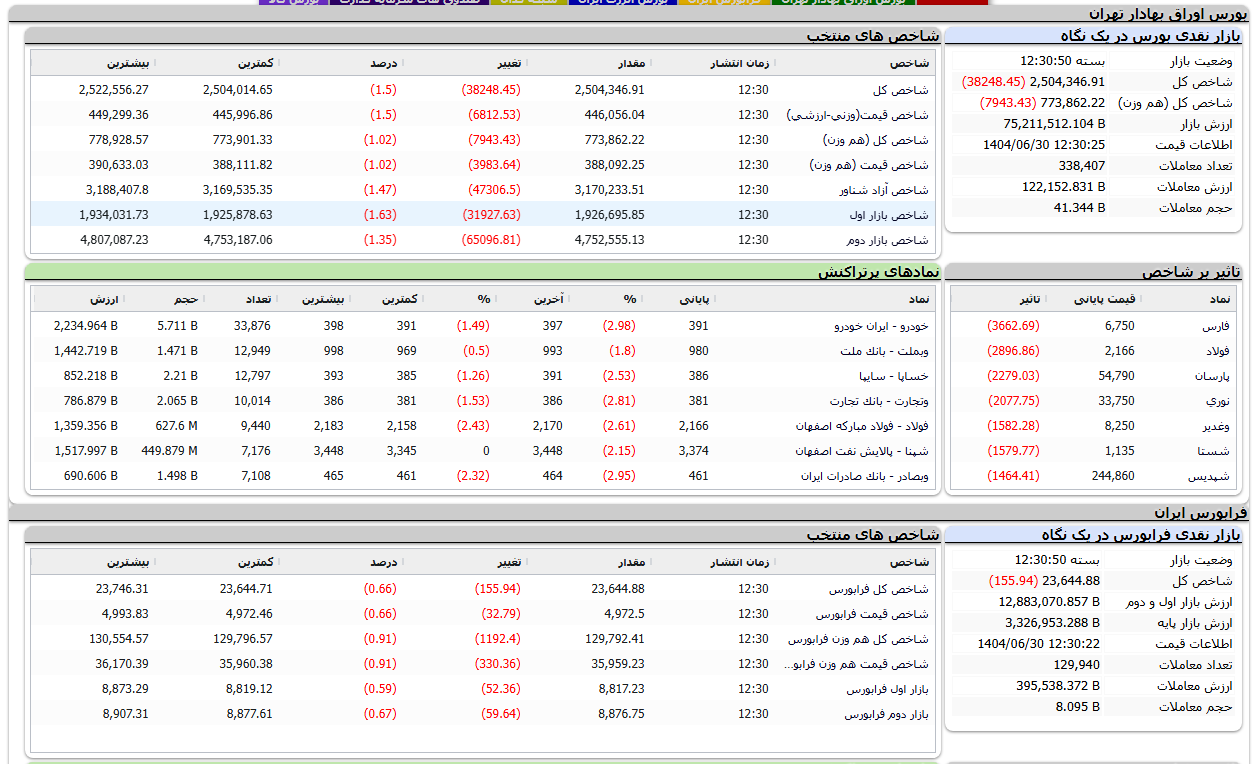The width and height of the screenshot is (1257, 764).
Task: Sort top trades by حجم column
Action: coord(186,299)
